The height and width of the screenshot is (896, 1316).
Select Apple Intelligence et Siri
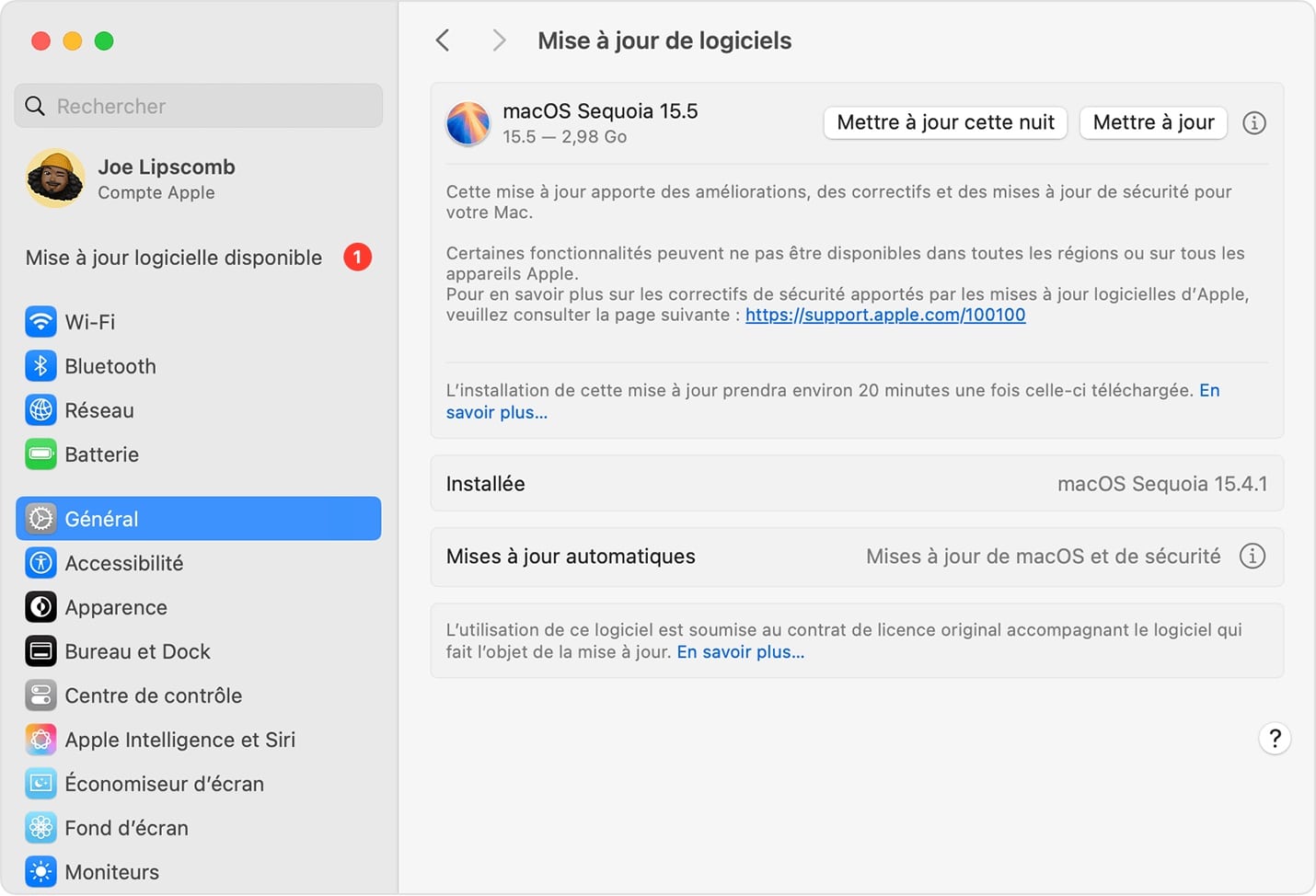point(199,740)
